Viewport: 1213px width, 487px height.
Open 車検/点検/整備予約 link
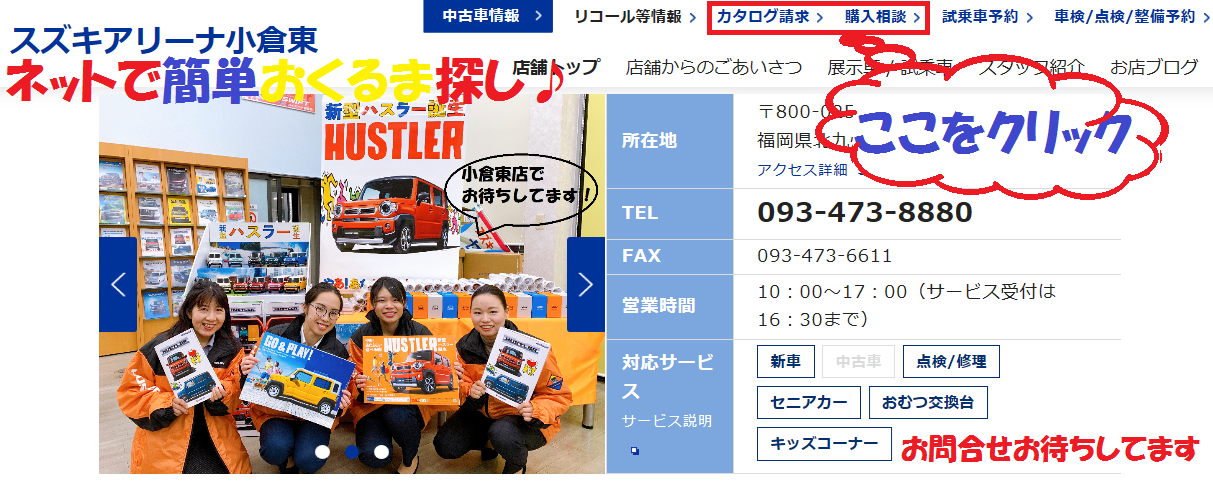pos(1133,17)
